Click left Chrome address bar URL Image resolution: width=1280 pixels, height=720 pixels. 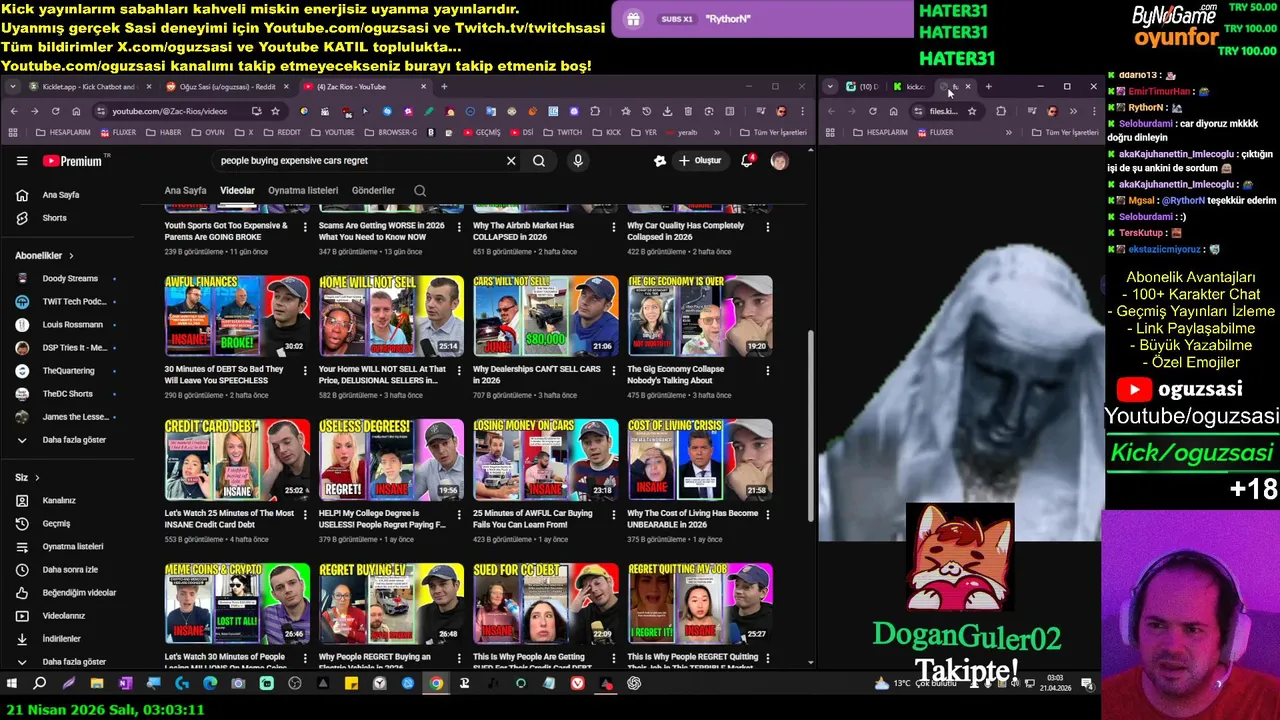(169, 111)
